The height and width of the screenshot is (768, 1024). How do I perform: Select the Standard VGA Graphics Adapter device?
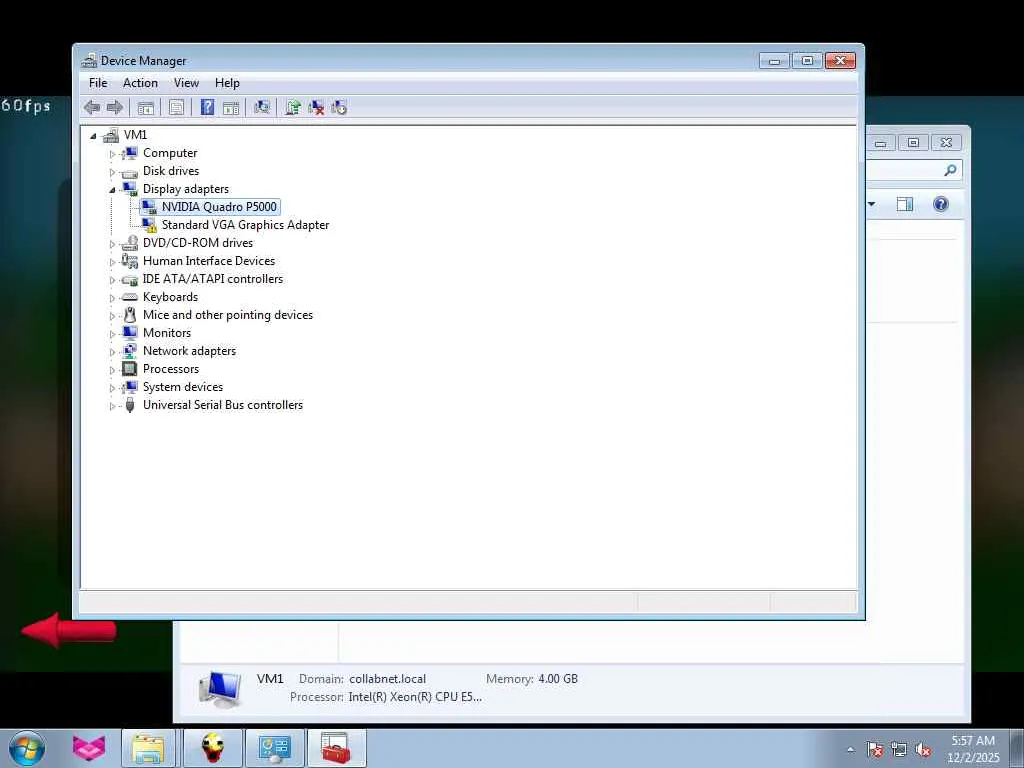coord(246,225)
